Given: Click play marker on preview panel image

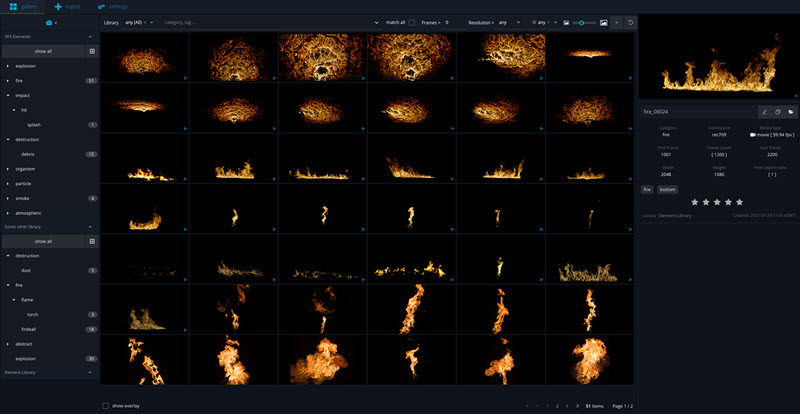Looking at the screenshot, I should (796, 95).
